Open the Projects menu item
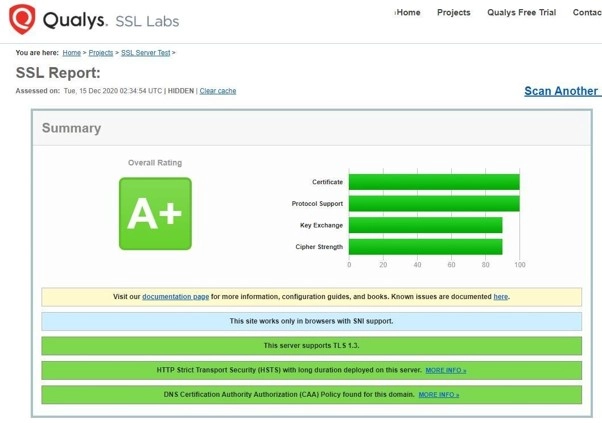Image resolution: width=602 pixels, height=423 pixels. click(453, 13)
